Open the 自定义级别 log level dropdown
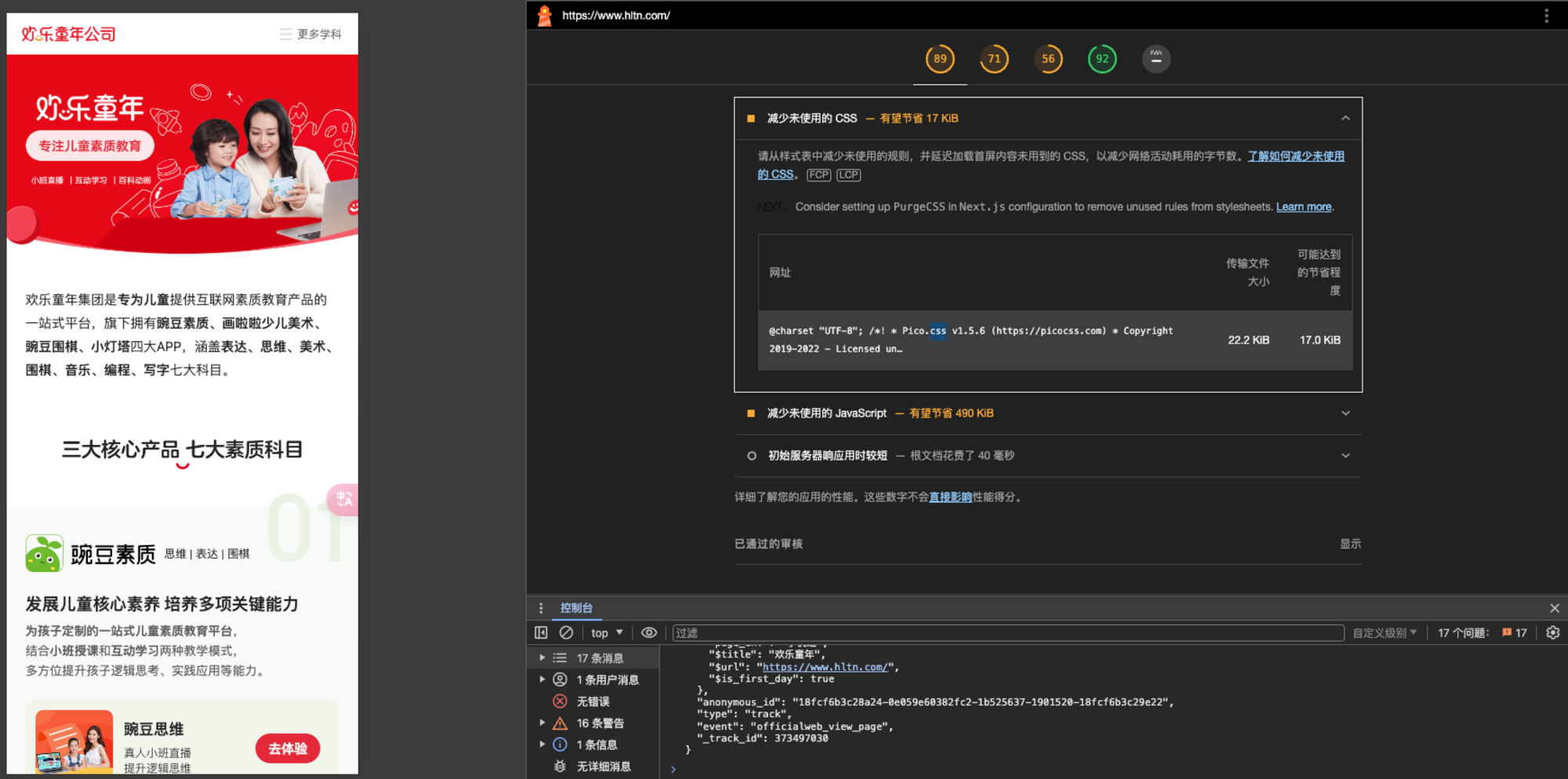 coord(1385,632)
